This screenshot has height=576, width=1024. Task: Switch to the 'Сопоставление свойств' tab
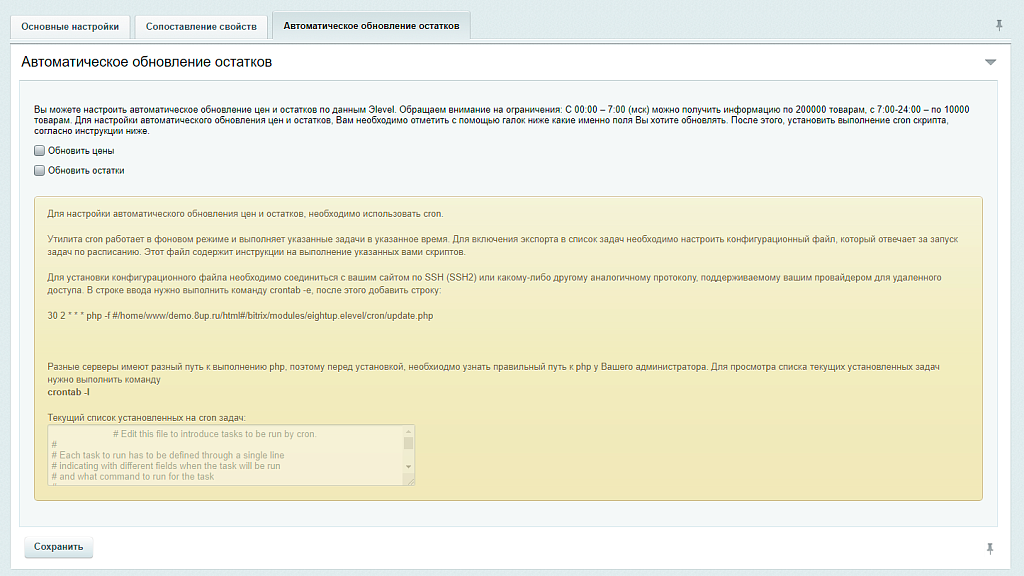(x=200, y=26)
